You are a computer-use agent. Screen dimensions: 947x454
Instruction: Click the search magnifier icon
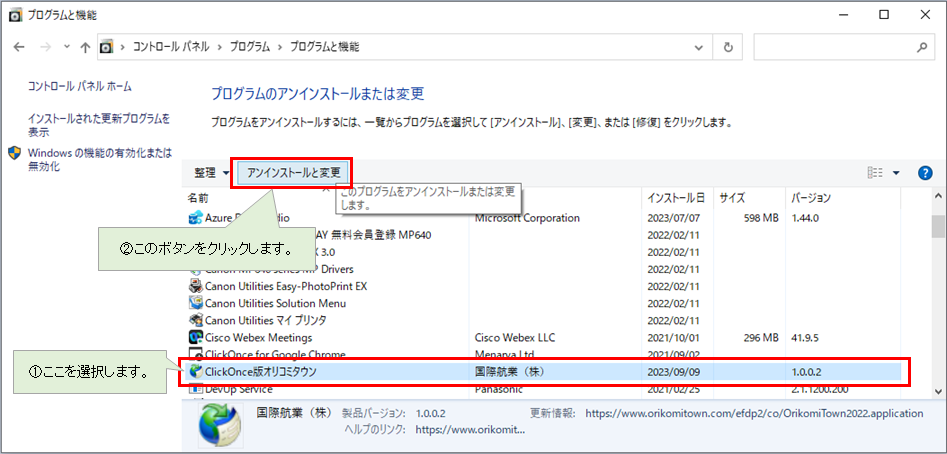922,47
